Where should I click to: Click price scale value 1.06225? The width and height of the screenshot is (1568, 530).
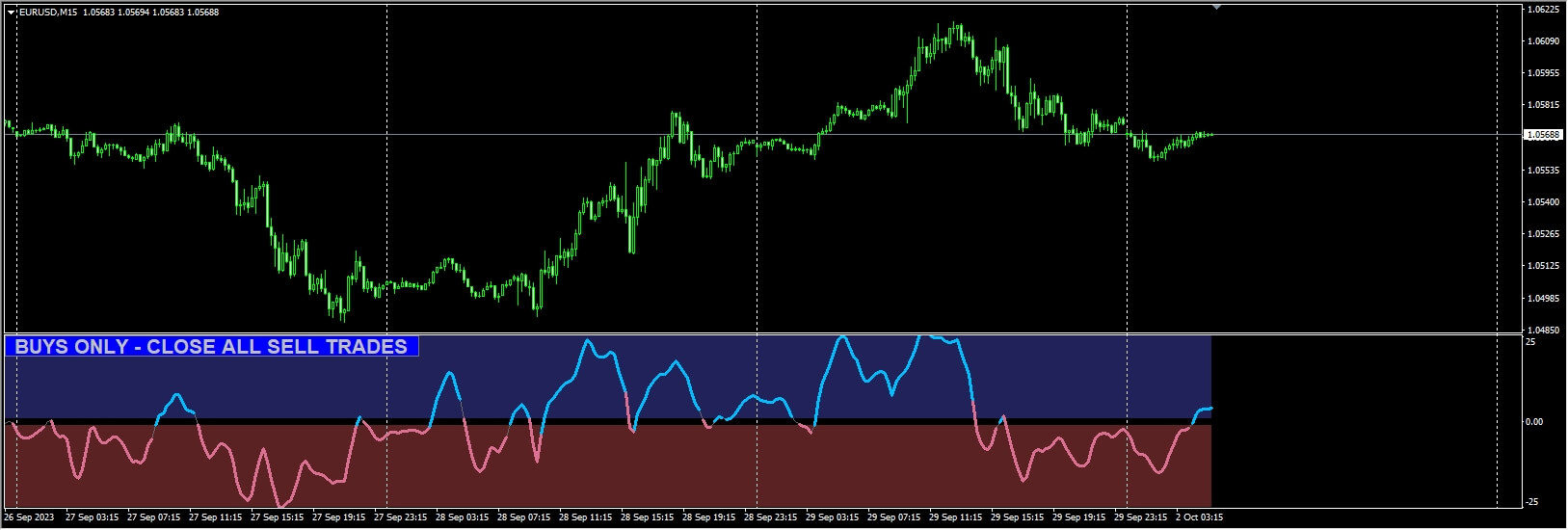click(1543, 10)
